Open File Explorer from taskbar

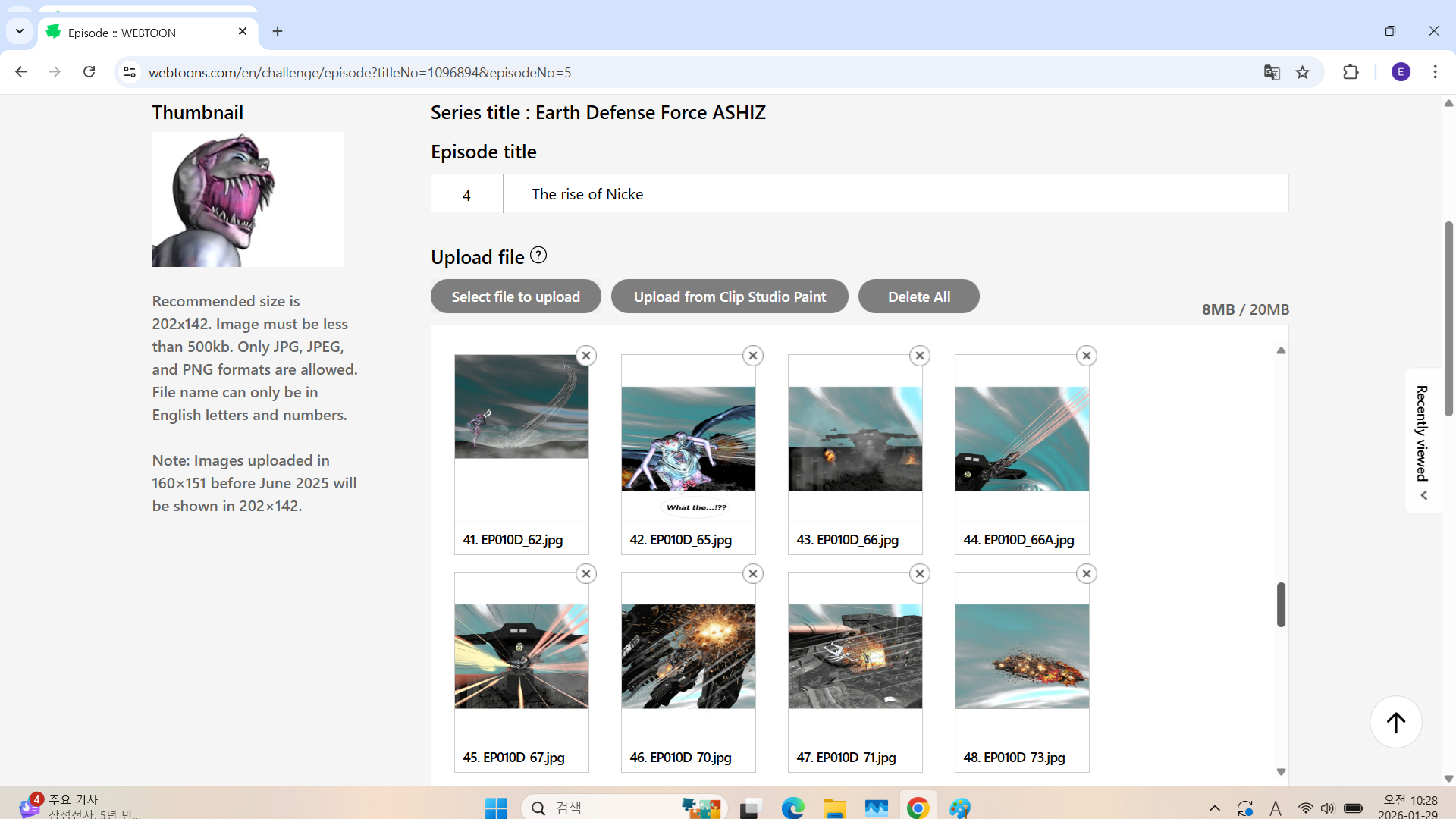[x=834, y=808]
